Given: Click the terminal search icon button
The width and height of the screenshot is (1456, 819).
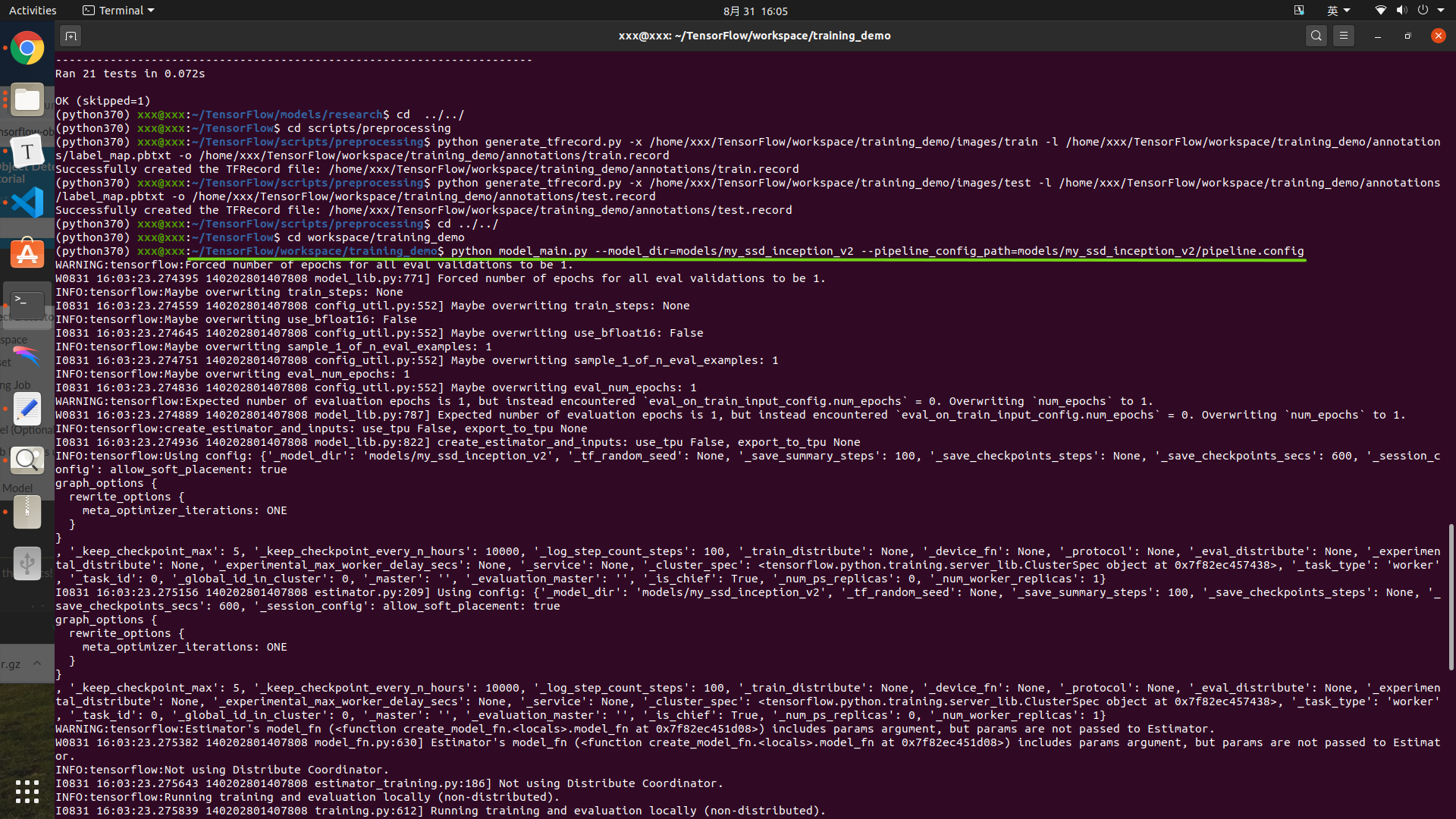Looking at the screenshot, I should (1316, 35).
